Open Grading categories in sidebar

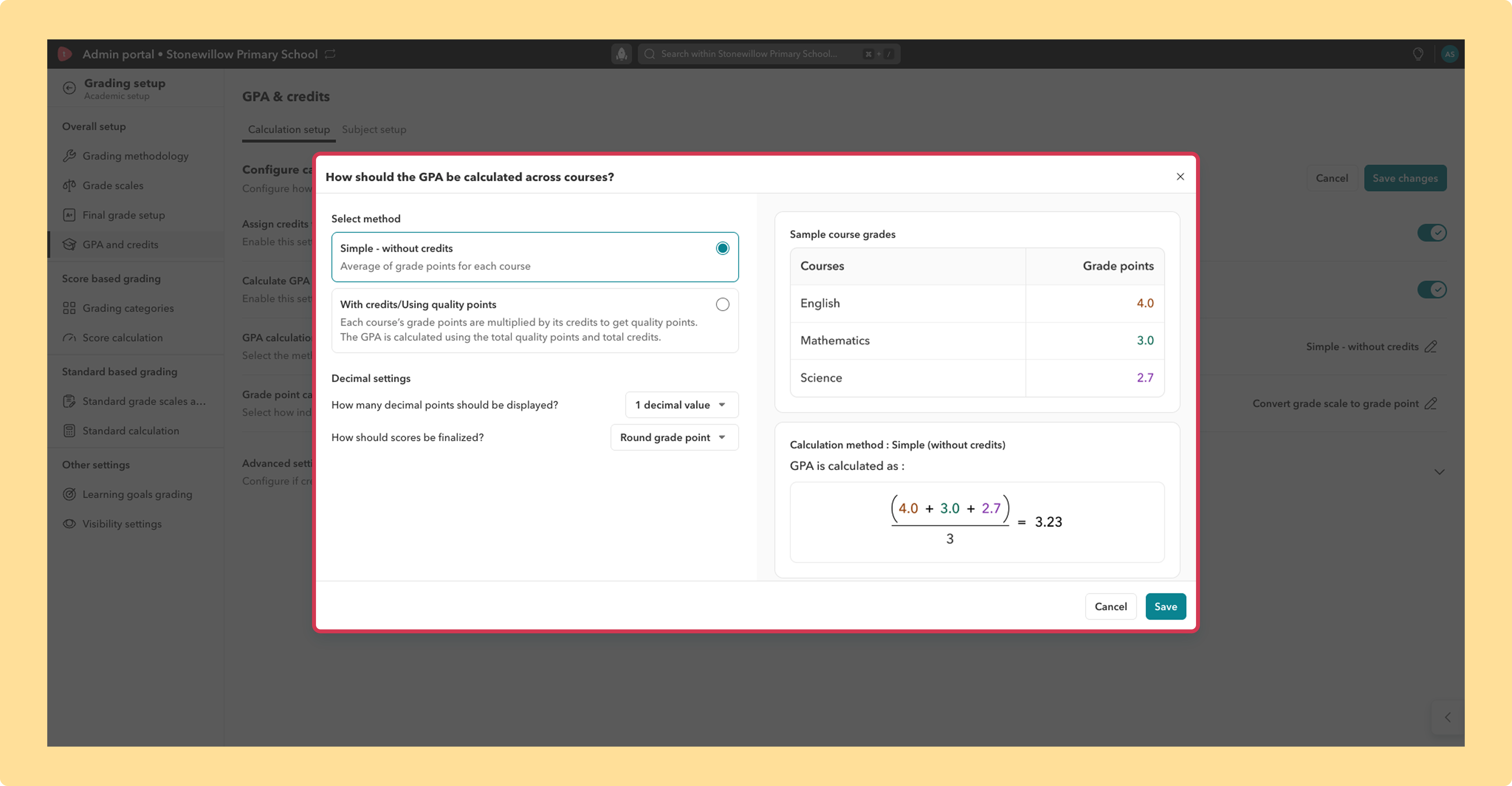pyautogui.click(x=136, y=308)
